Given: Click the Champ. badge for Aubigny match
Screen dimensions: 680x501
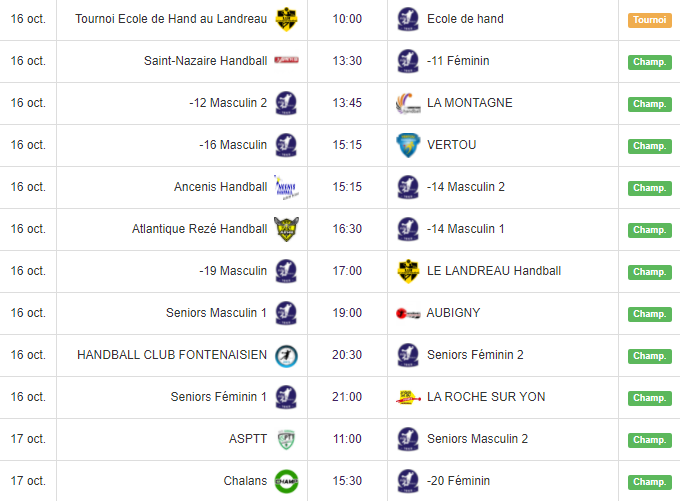Looking at the screenshot, I should point(649,314).
